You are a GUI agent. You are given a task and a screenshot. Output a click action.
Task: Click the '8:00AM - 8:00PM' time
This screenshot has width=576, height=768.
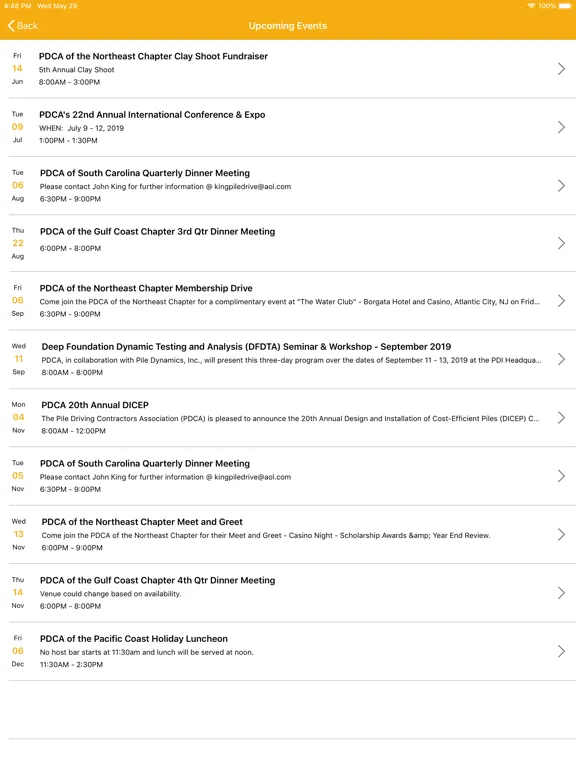(x=72, y=372)
